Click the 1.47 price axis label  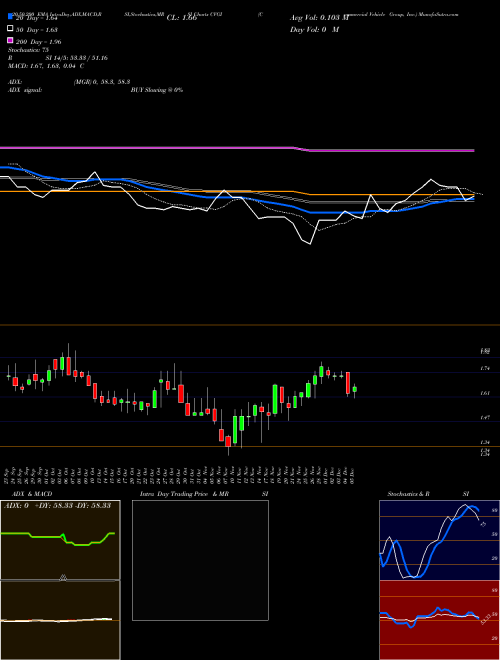tap(484, 418)
